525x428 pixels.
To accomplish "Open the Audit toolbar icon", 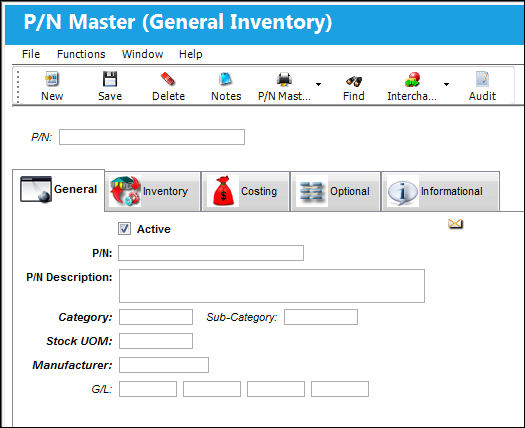I will pos(482,79).
